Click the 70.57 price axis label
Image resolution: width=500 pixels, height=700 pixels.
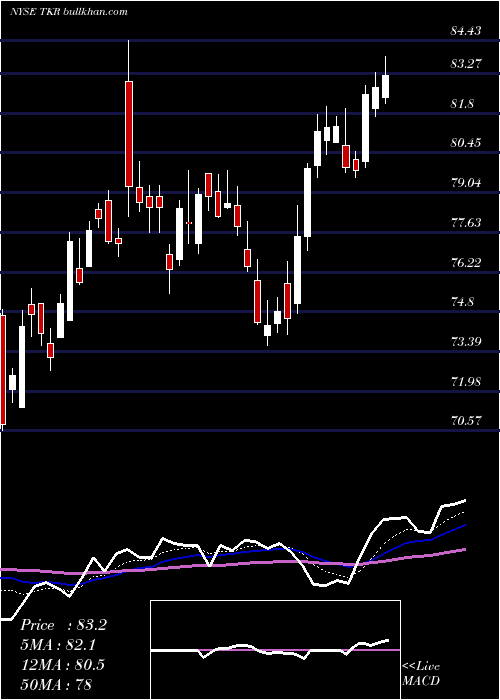click(x=466, y=421)
